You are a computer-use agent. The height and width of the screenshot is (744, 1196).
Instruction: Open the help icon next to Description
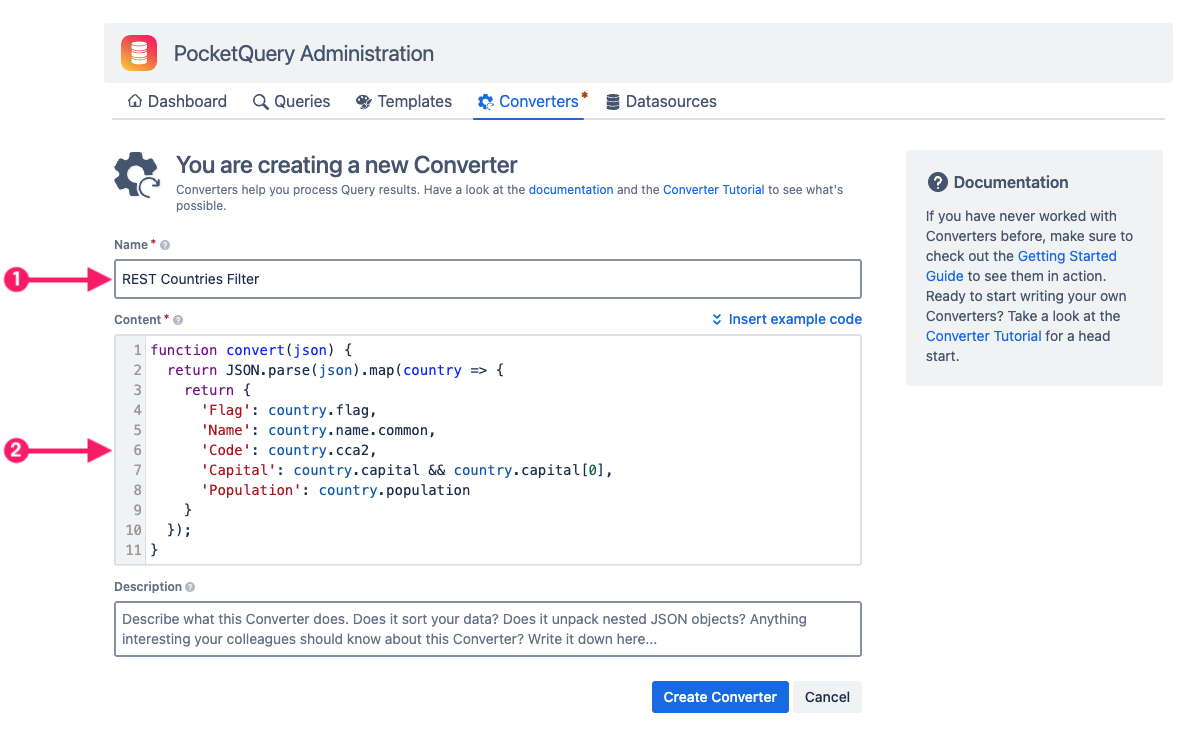pos(192,586)
